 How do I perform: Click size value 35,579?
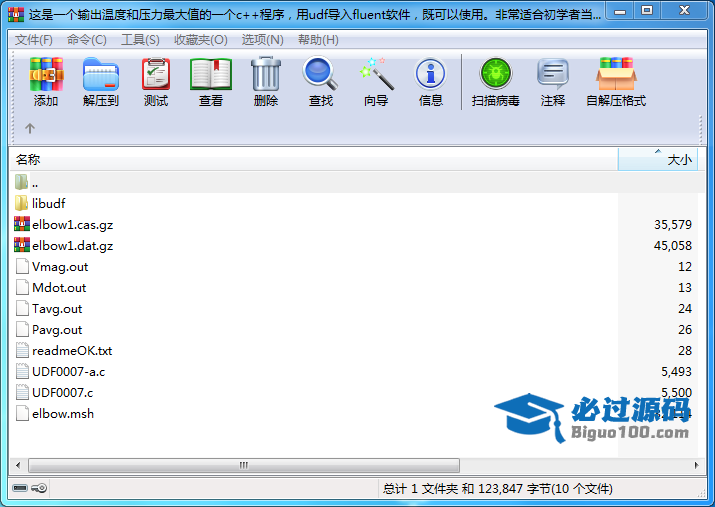(x=673, y=224)
